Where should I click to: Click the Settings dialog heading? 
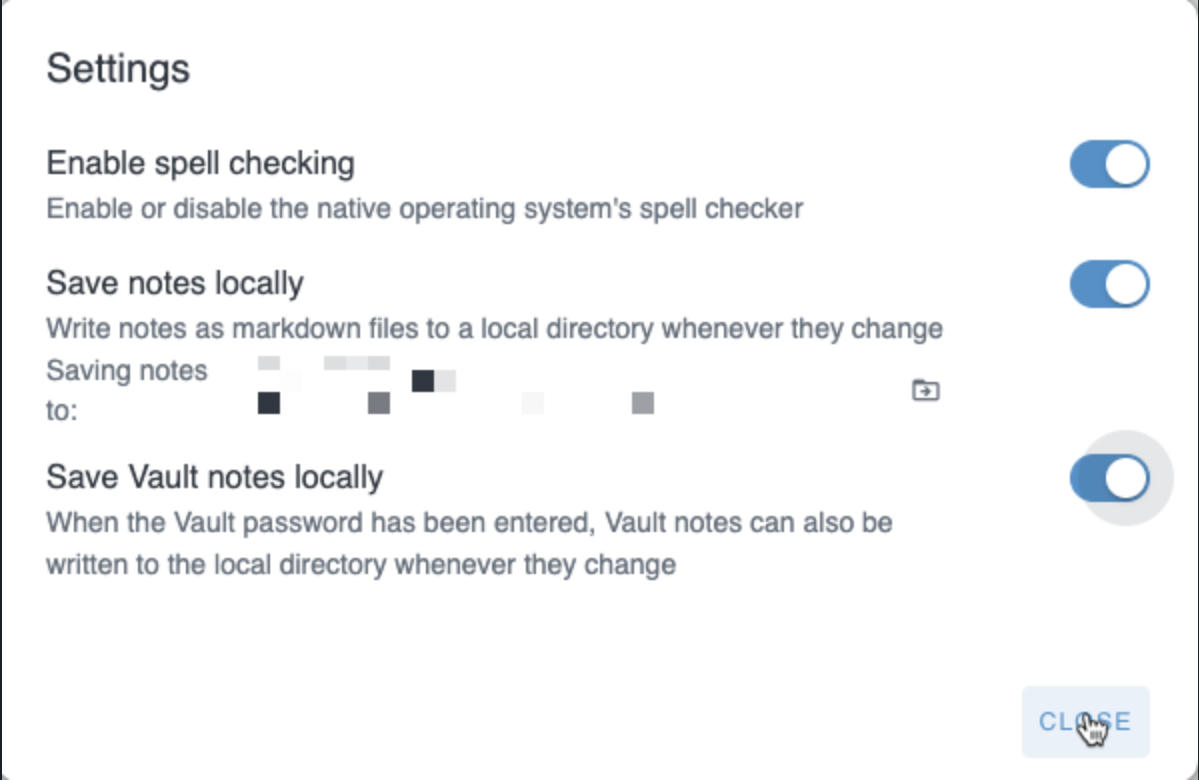point(118,69)
